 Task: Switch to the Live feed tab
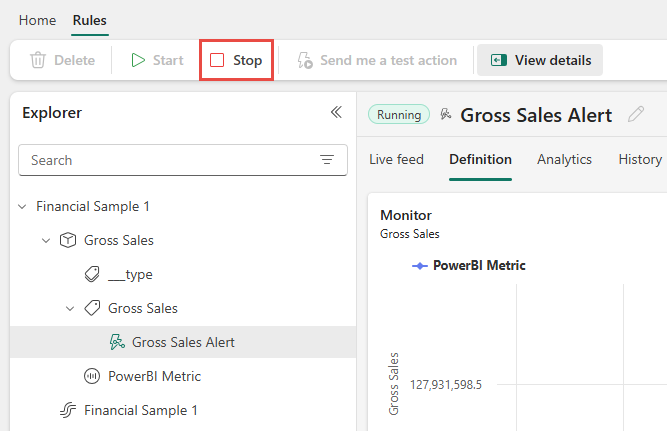pyautogui.click(x=396, y=159)
